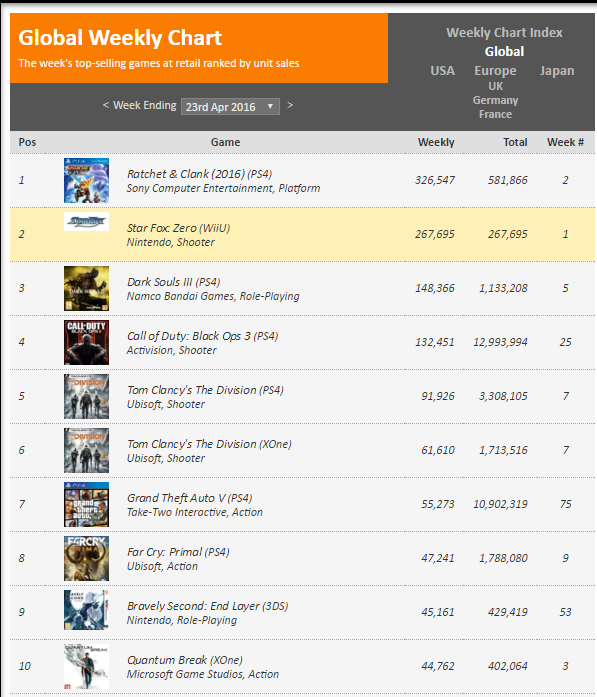The width and height of the screenshot is (597, 697).
Task: Click the Bravely Second cover image
Action: [x=86, y=610]
